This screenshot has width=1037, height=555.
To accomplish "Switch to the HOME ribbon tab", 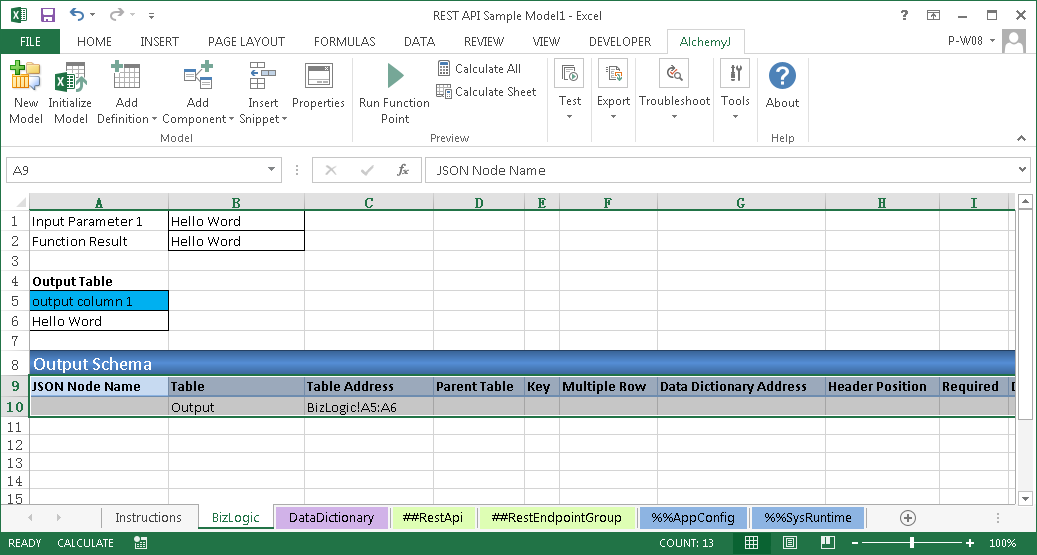I will (94, 41).
